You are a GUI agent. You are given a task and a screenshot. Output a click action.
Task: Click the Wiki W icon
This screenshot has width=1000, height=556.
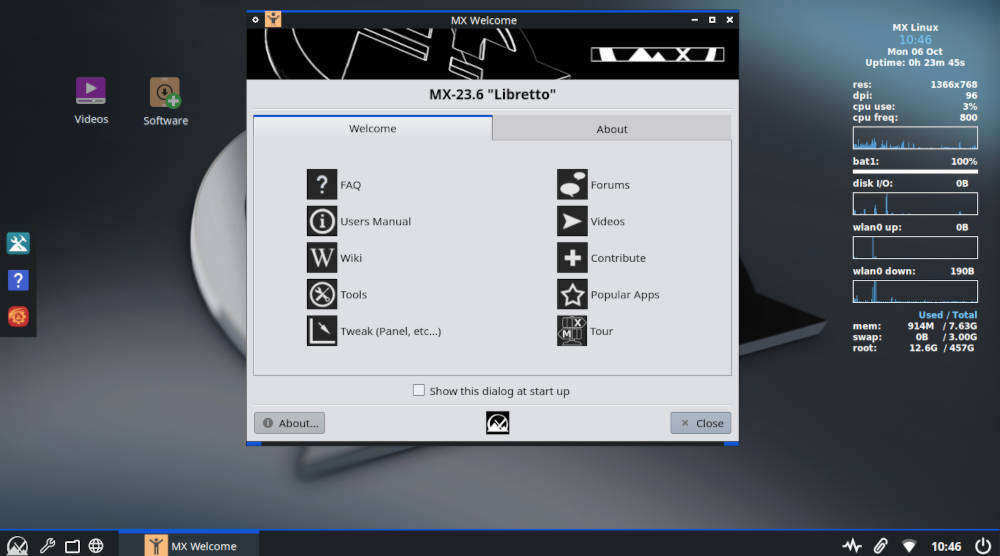pos(322,258)
